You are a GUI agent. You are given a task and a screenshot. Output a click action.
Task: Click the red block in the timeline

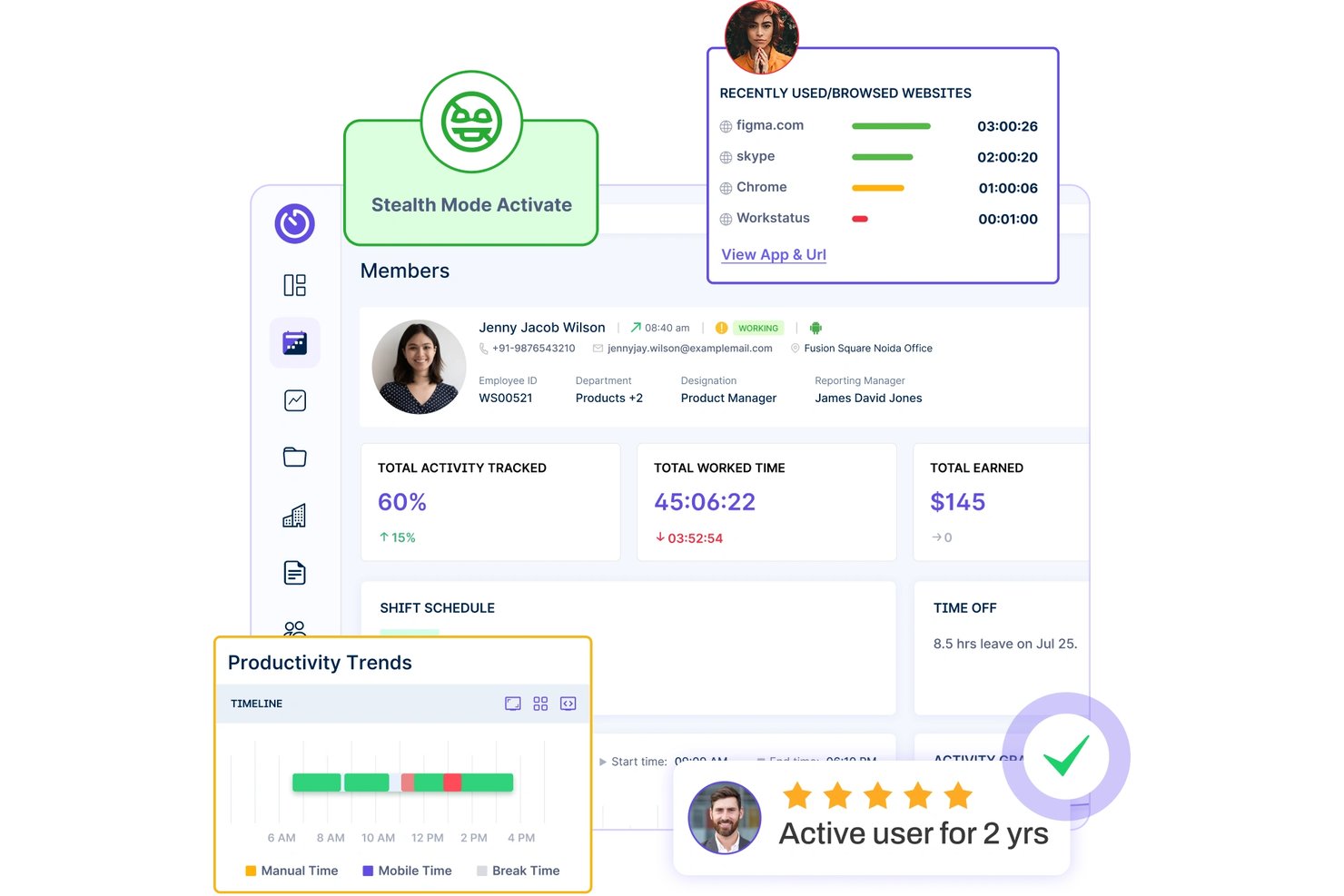pyautogui.click(x=452, y=782)
